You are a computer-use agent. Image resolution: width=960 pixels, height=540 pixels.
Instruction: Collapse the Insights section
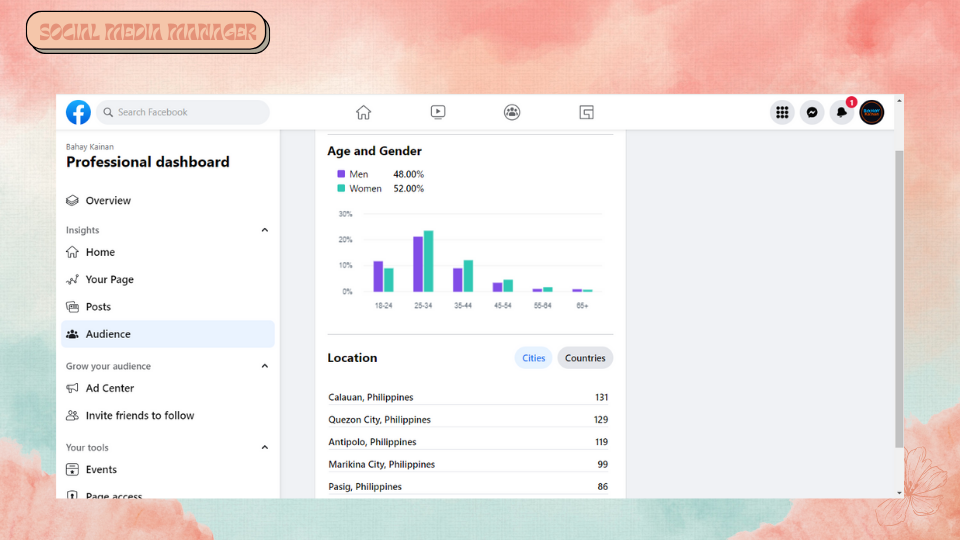[x=264, y=230]
